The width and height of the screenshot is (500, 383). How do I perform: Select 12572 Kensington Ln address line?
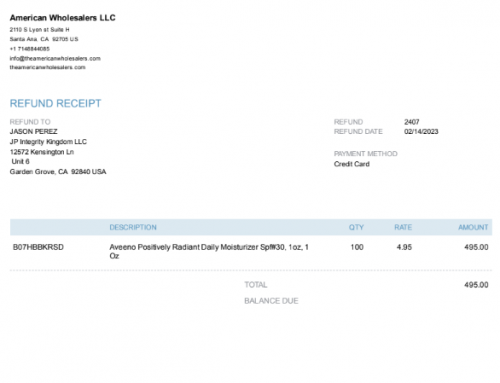click(42, 152)
